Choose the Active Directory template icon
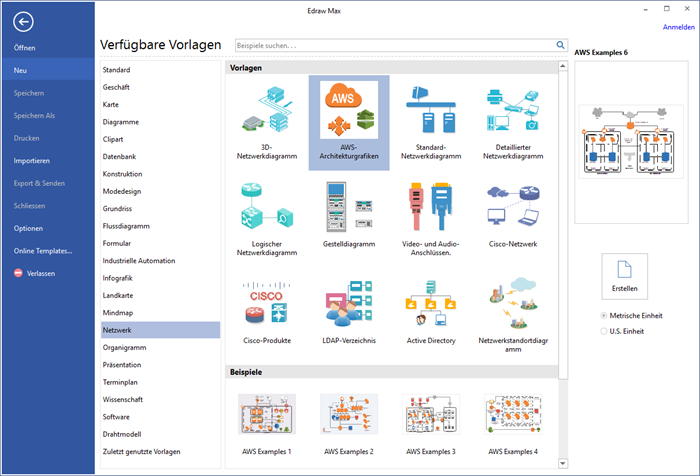The height and width of the screenshot is (476, 700). [431, 303]
